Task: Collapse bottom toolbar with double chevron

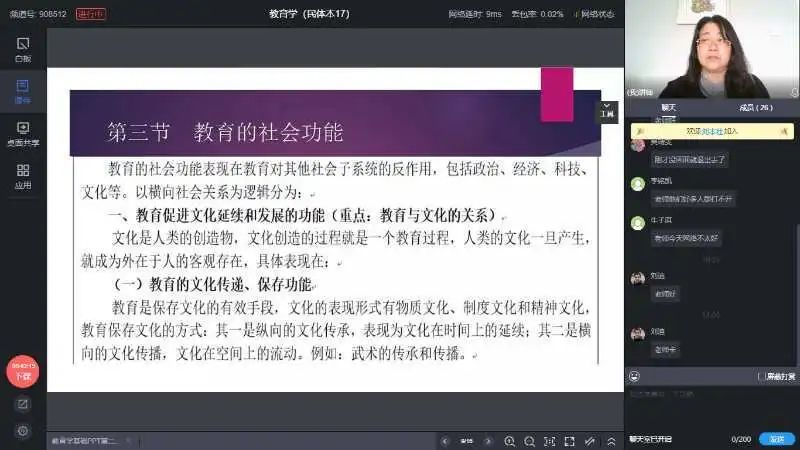Action: point(611,441)
